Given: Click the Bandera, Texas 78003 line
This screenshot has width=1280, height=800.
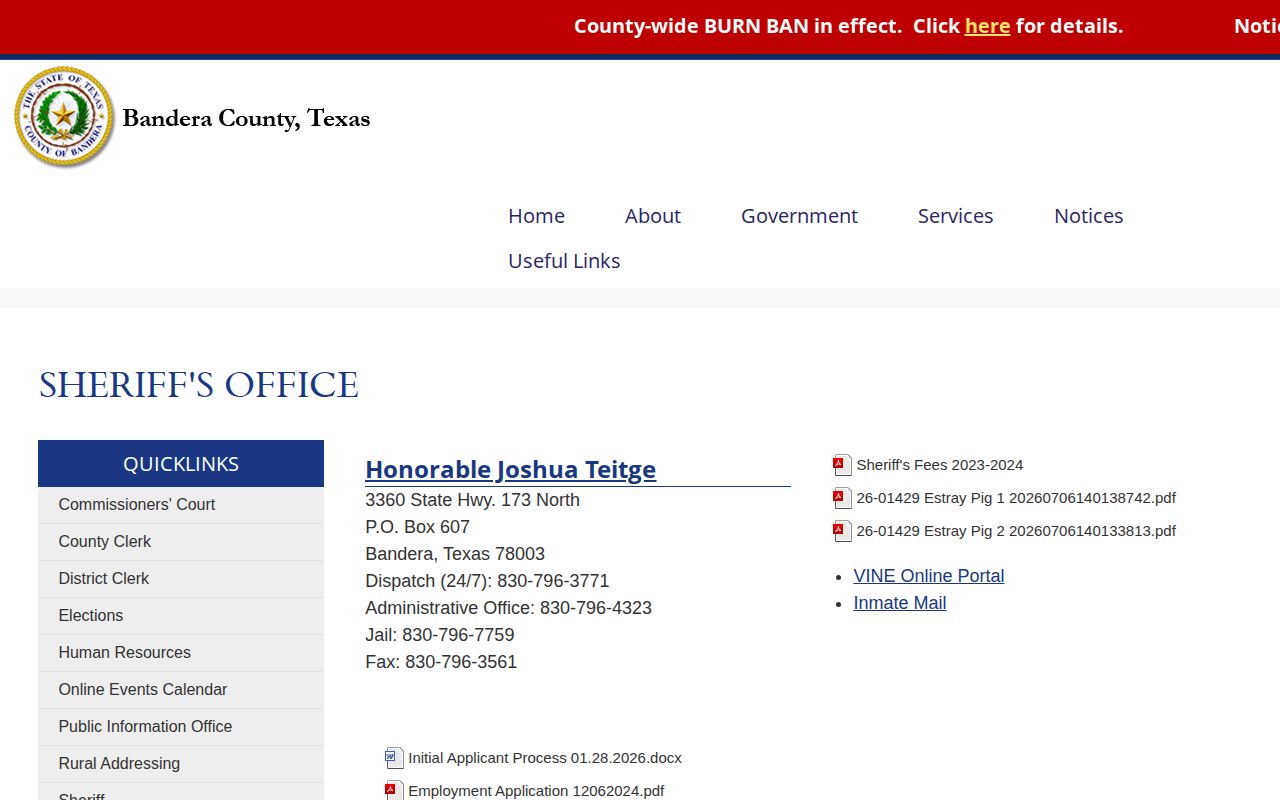Looking at the screenshot, I should click(455, 554).
